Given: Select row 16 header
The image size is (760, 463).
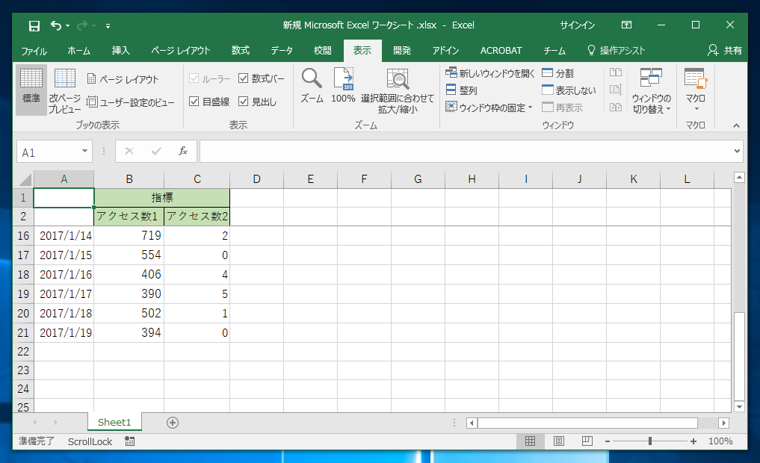Looking at the screenshot, I should tap(23, 236).
